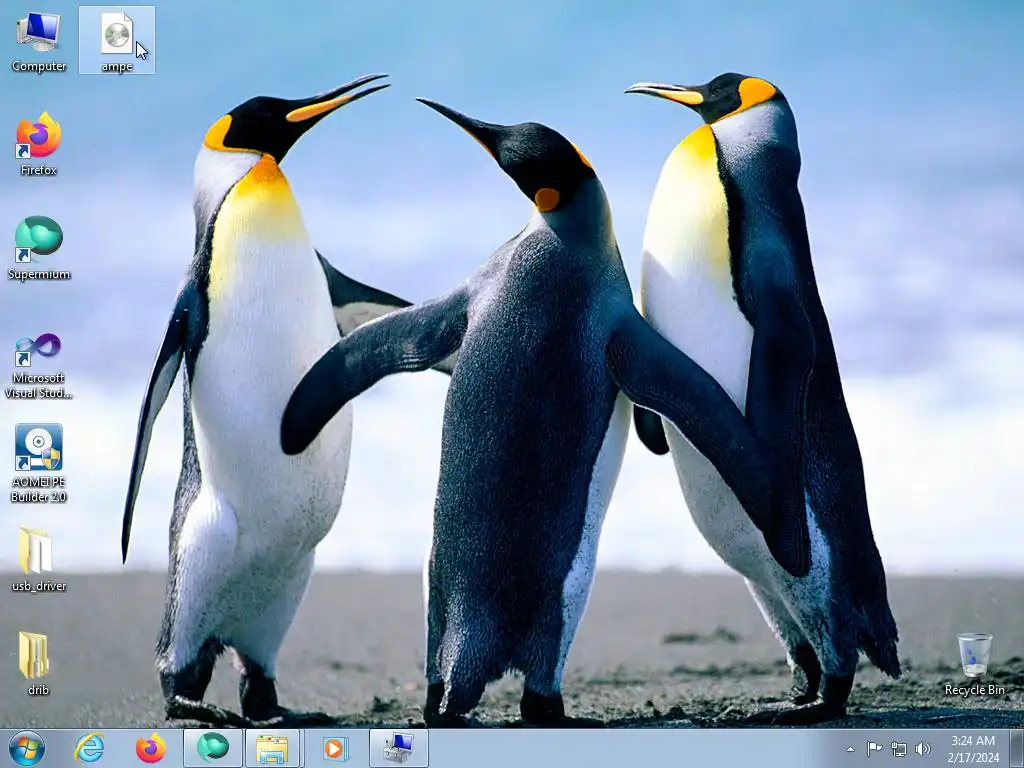Open the Action Center flag icon
This screenshot has width=1024, height=768.
click(x=874, y=749)
